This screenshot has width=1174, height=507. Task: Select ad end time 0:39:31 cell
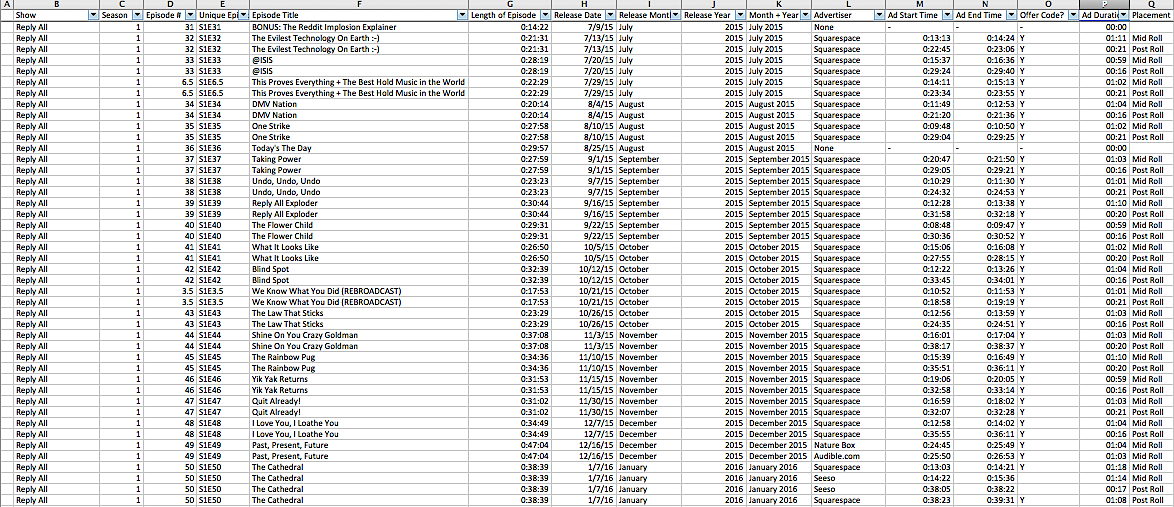(985, 500)
